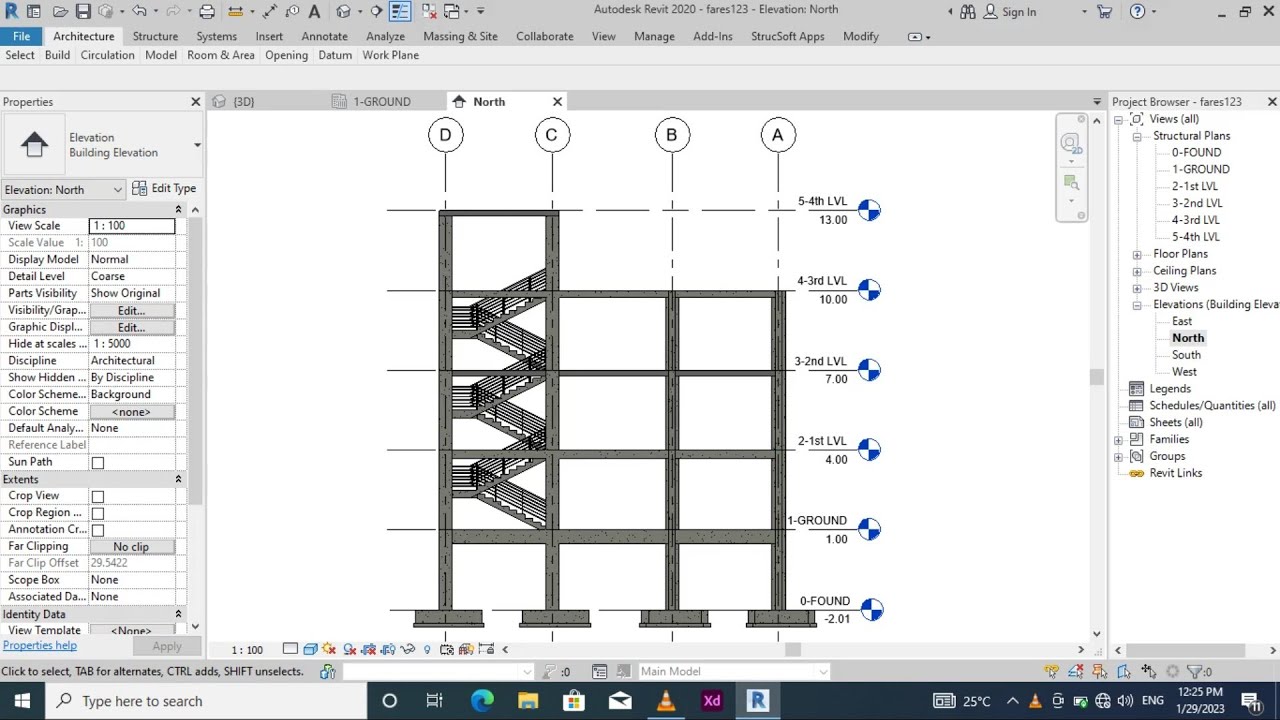Switch to the Structure ribbon tab

pyautogui.click(x=155, y=36)
